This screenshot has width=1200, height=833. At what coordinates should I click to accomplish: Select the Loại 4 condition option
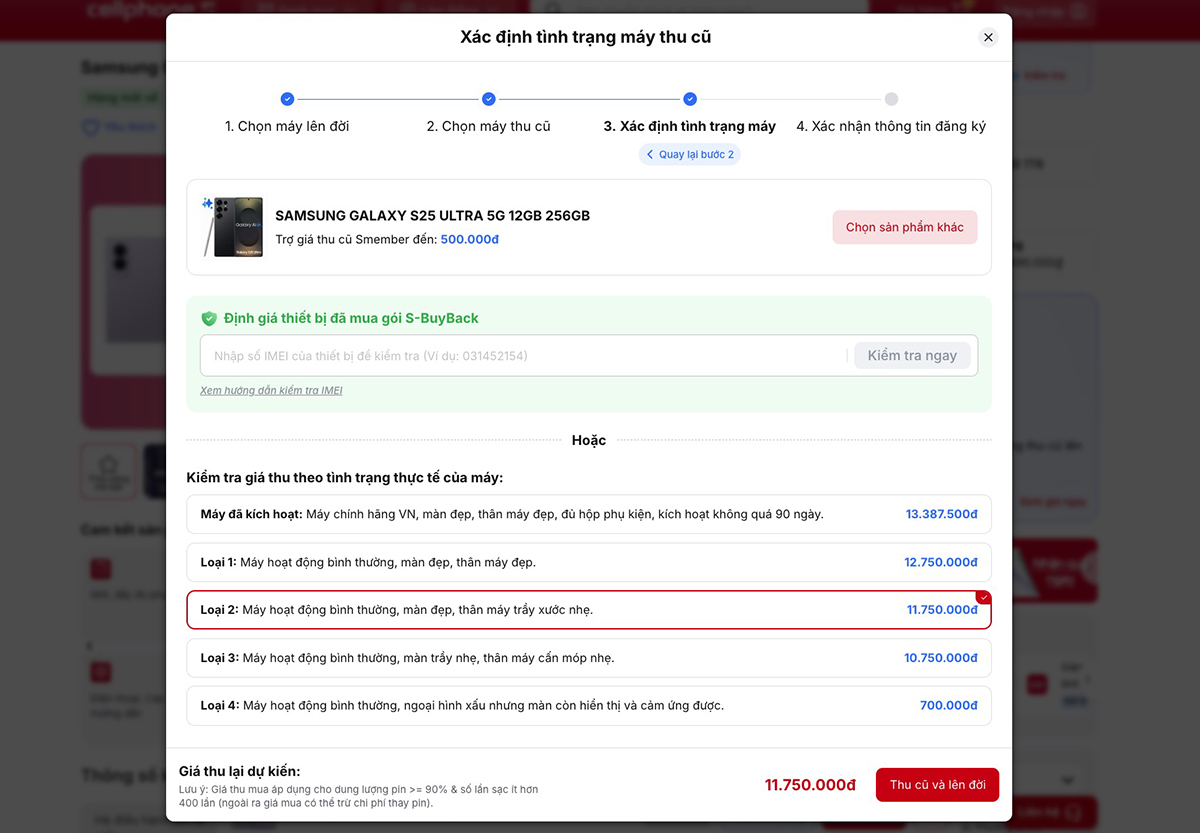click(x=589, y=705)
